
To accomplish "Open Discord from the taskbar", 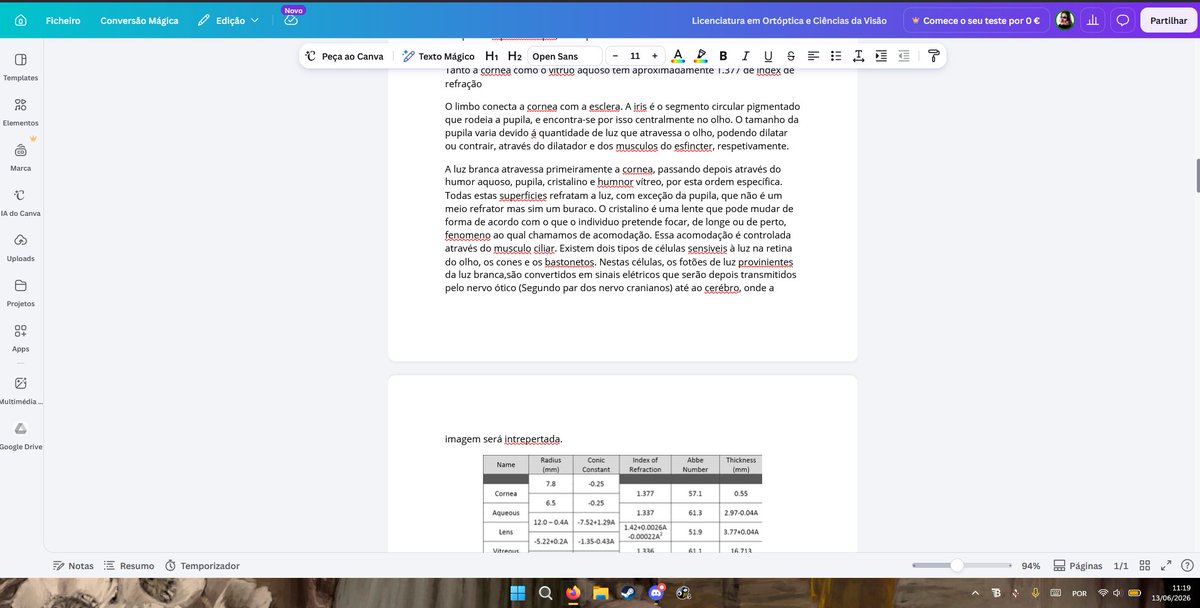I will (x=656, y=593).
